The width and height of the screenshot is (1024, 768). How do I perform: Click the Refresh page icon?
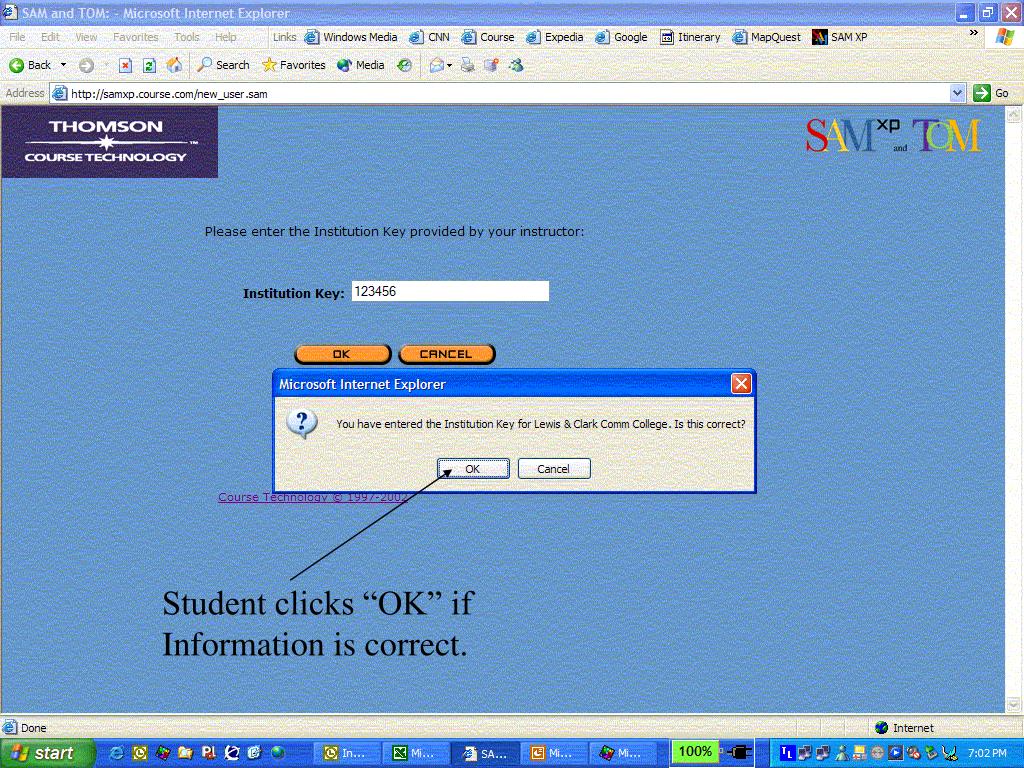coord(149,65)
